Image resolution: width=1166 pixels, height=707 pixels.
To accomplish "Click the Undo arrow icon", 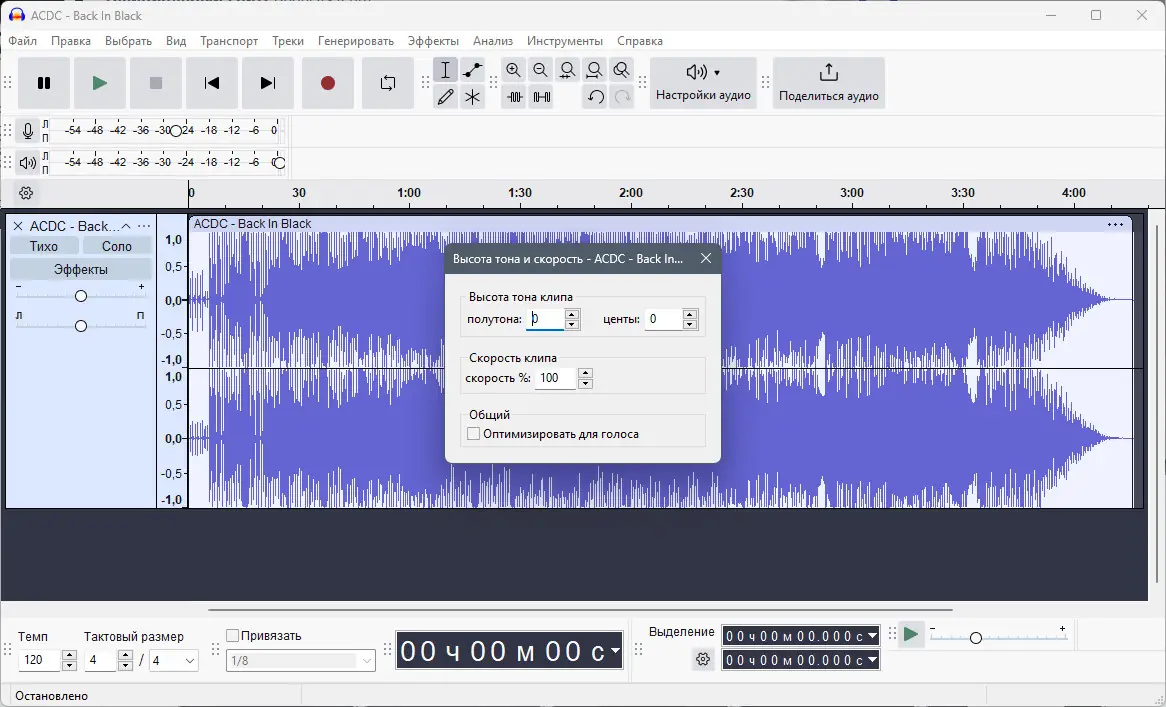I will pyautogui.click(x=595, y=97).
